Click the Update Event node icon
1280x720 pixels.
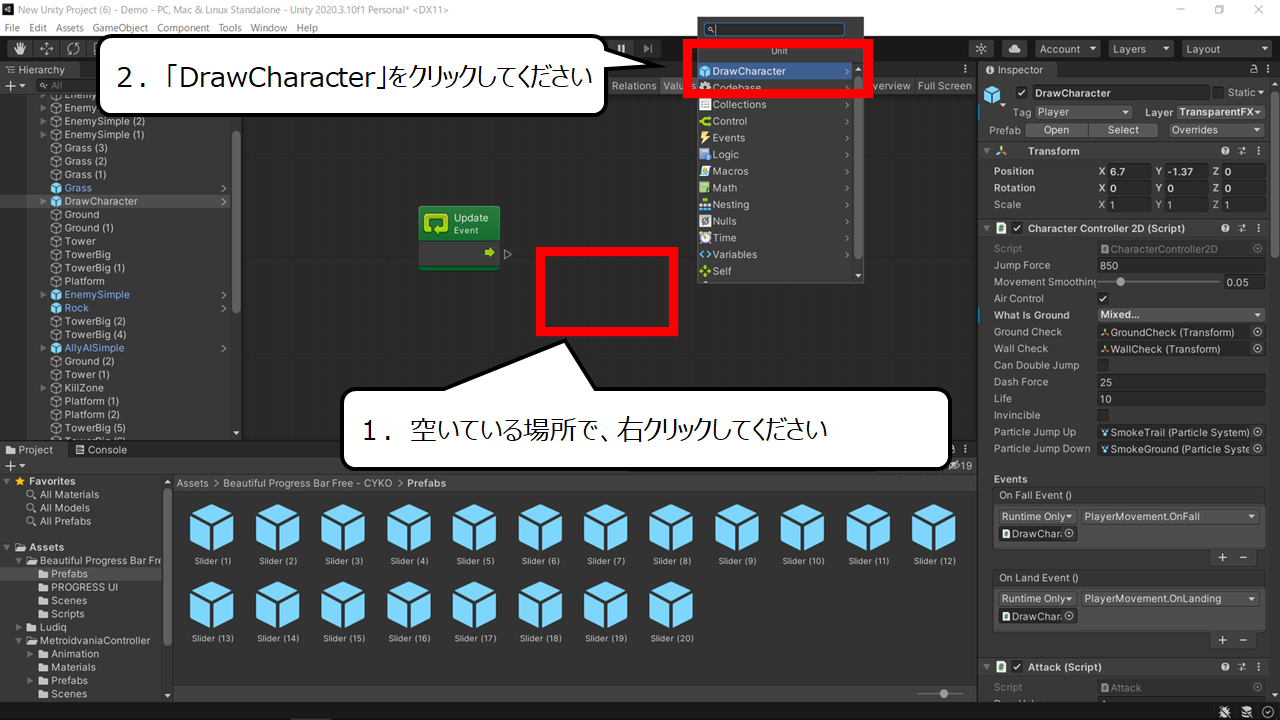[436, 224]
